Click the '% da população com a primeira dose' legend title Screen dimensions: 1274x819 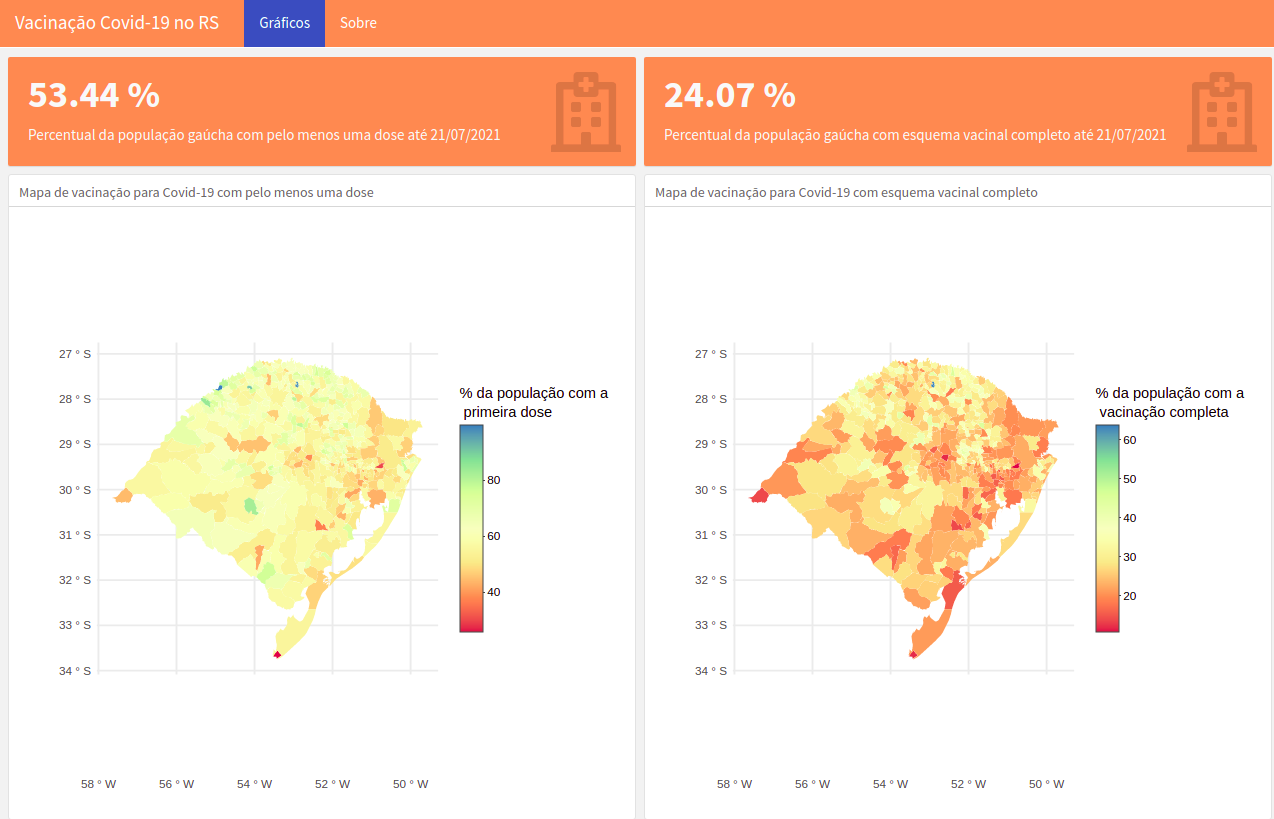click(533, 402)
